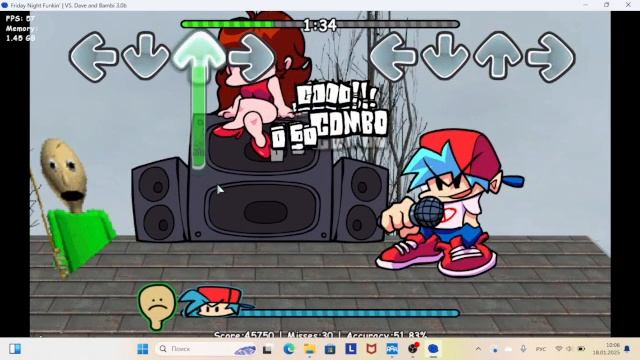
Task: Click the Score 45750 text
Action: pos(244,335)
